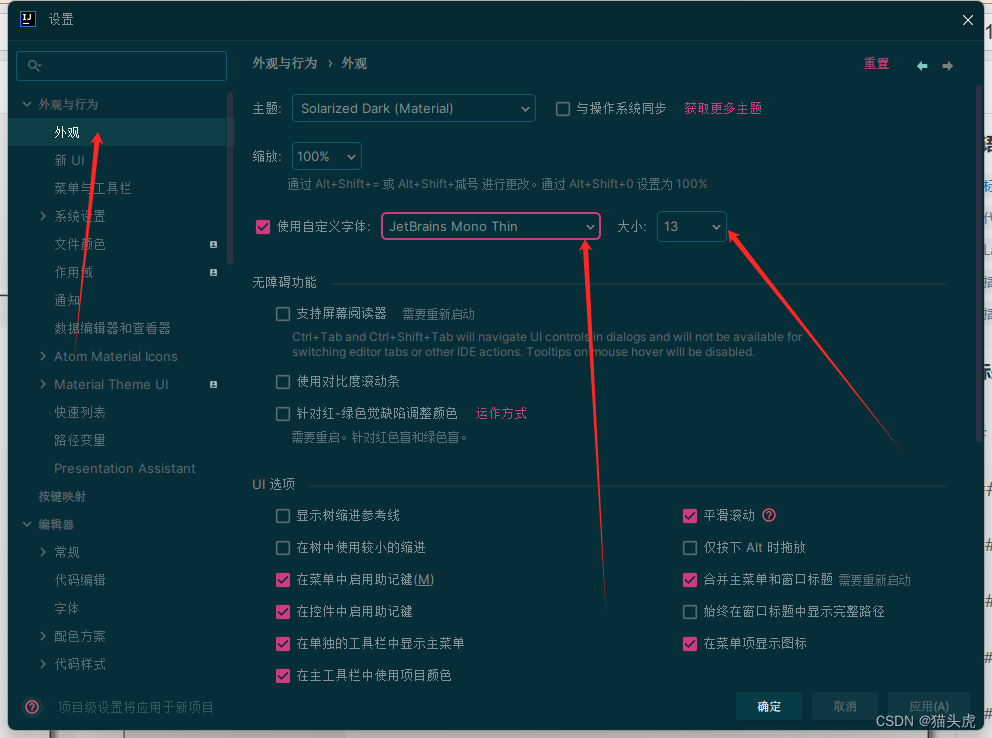Enable 使用对比度滚动条 checkbox
The width and height of the screenshot is (992, 738).
283,381
